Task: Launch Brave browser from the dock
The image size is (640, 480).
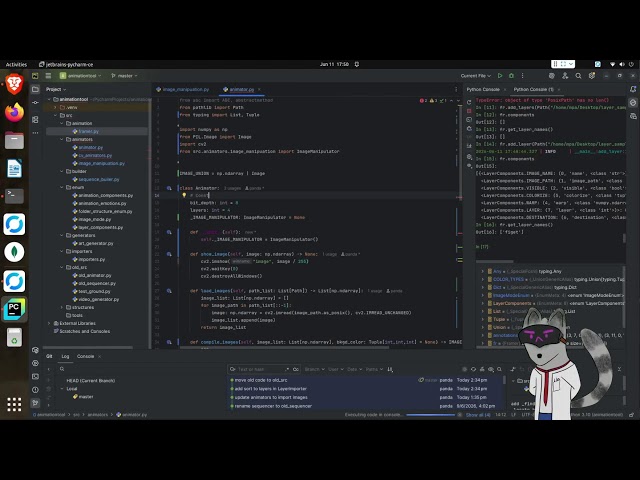Action: tap(14, 84)
